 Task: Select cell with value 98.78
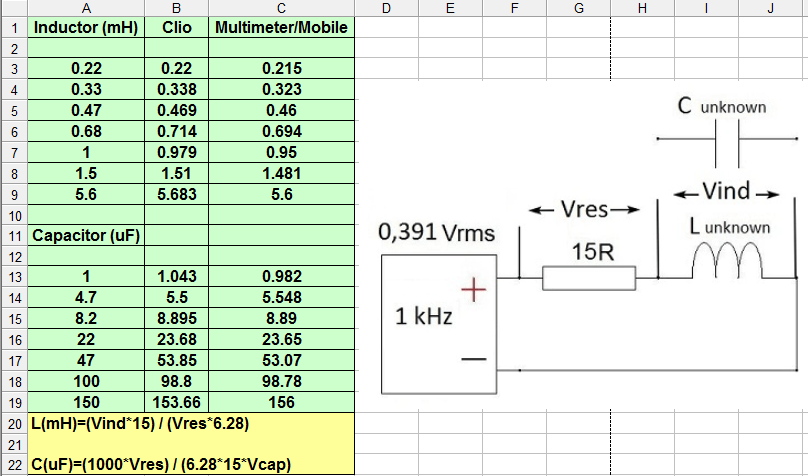281,381
